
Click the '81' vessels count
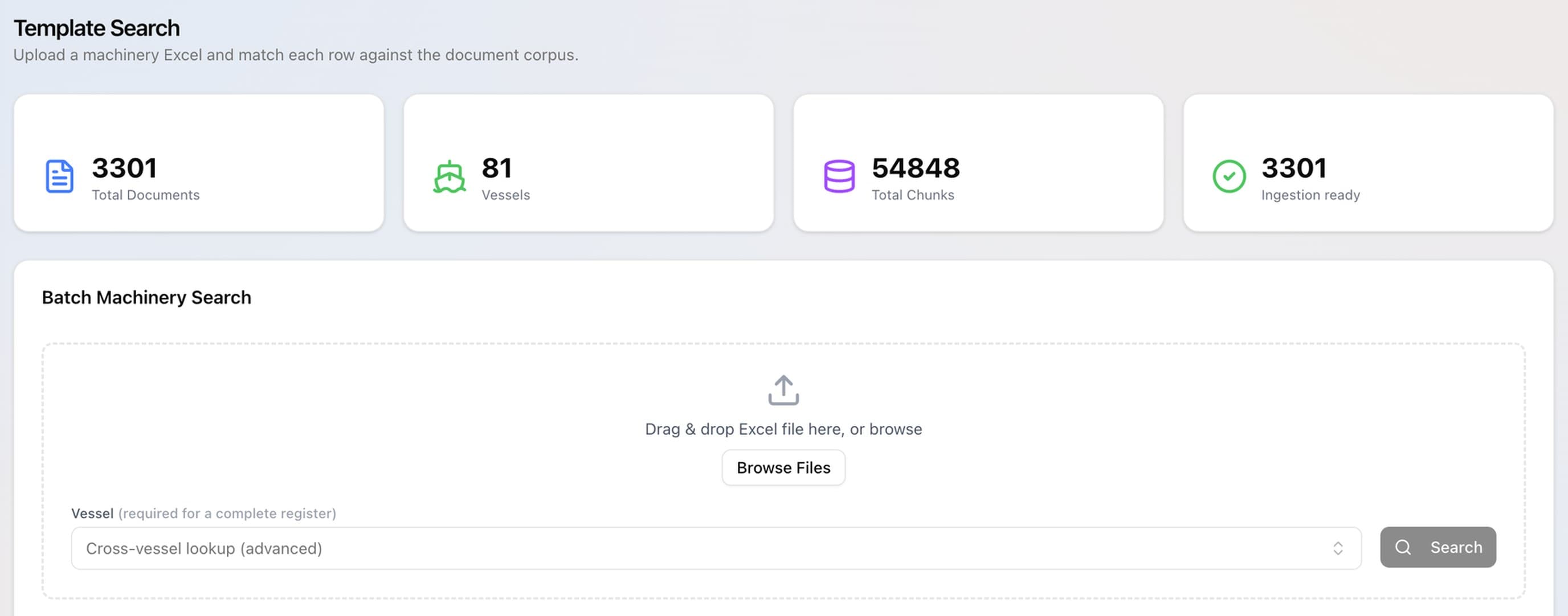pos(497,168)
